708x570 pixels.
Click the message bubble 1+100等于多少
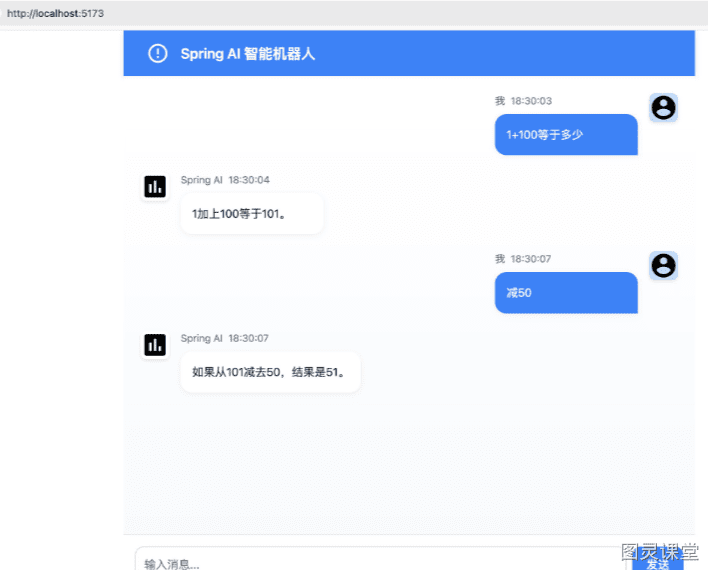tap(566, 135)
